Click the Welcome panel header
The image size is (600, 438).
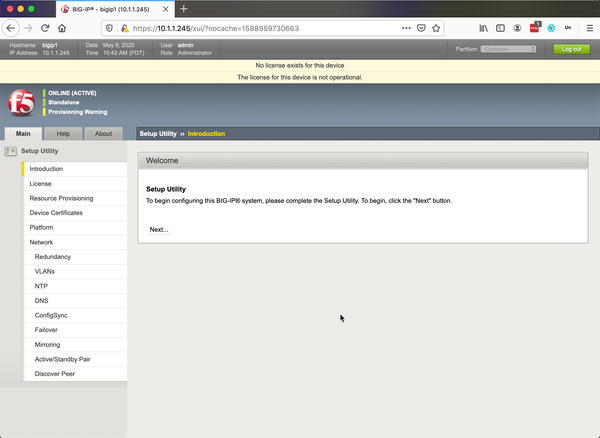pyautogui.click(x=363, y=161)
